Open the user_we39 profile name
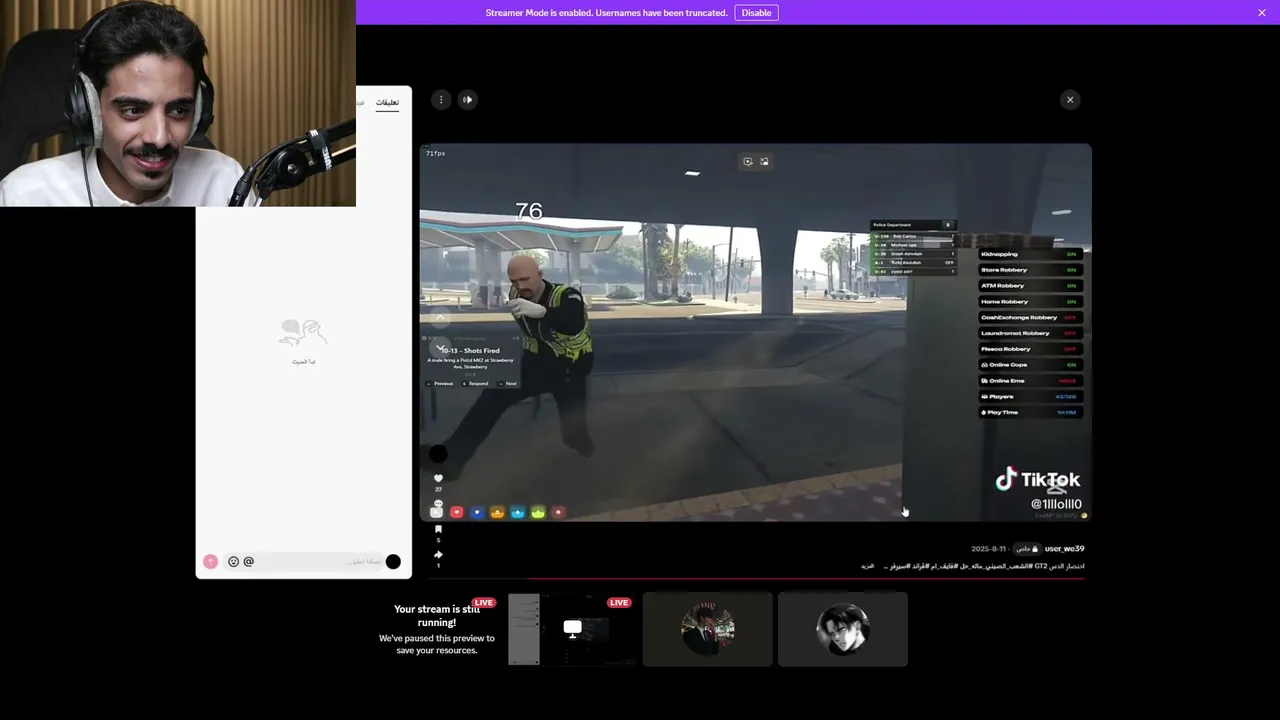Screen dimensions: 1280x720 coord(1064,549)
